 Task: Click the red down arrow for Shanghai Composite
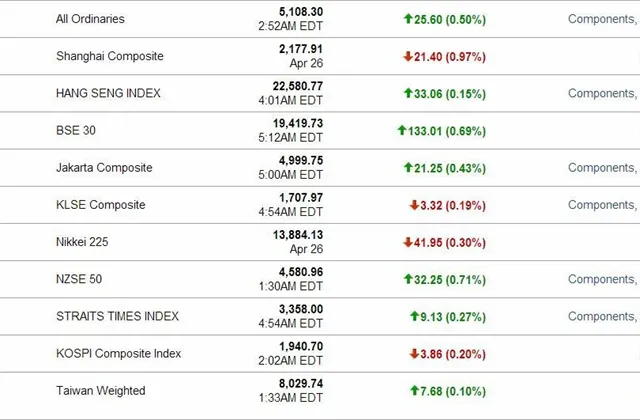click(x=408, y=56)
